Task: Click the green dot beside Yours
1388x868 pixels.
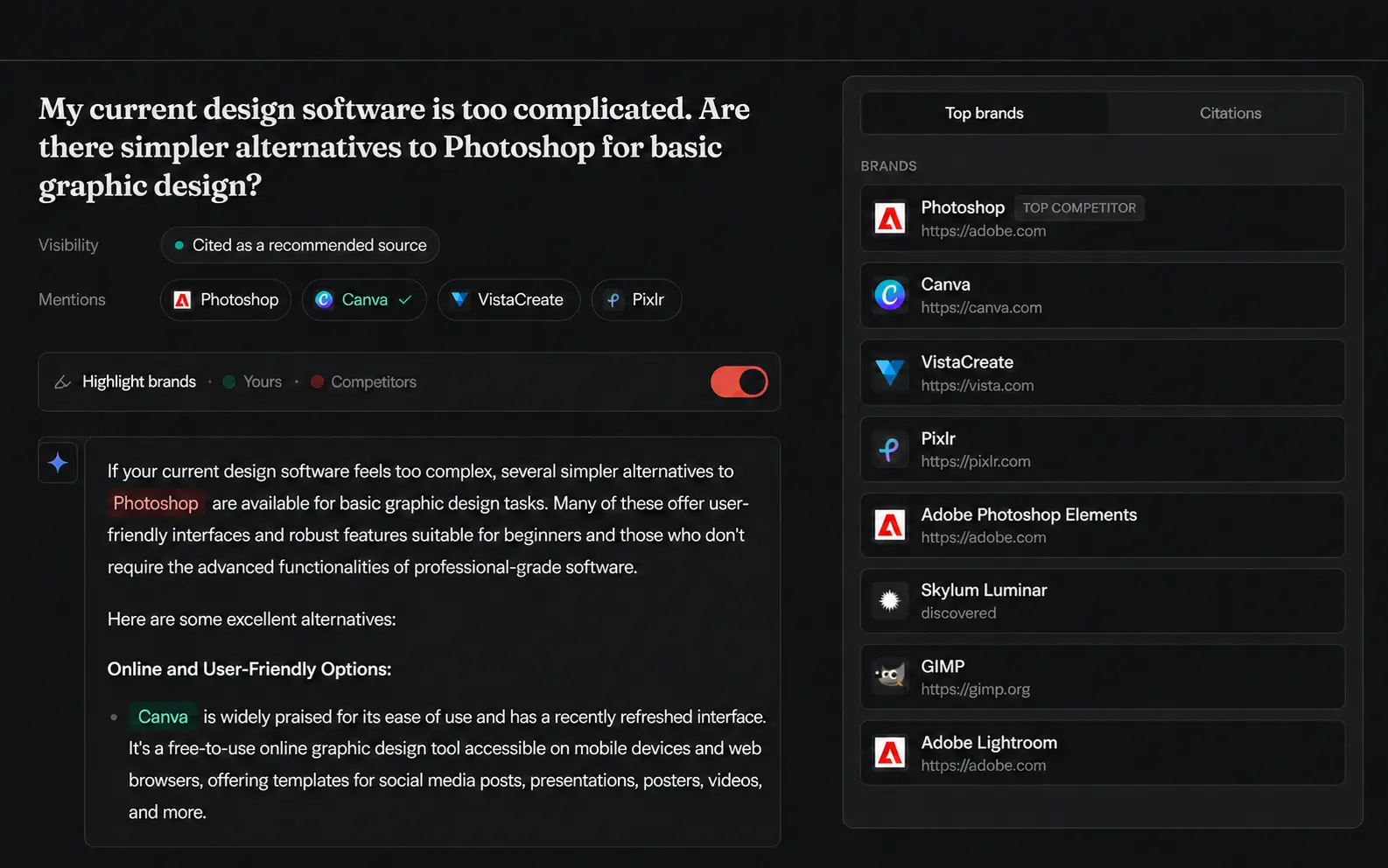Action: tap(229, 381)
